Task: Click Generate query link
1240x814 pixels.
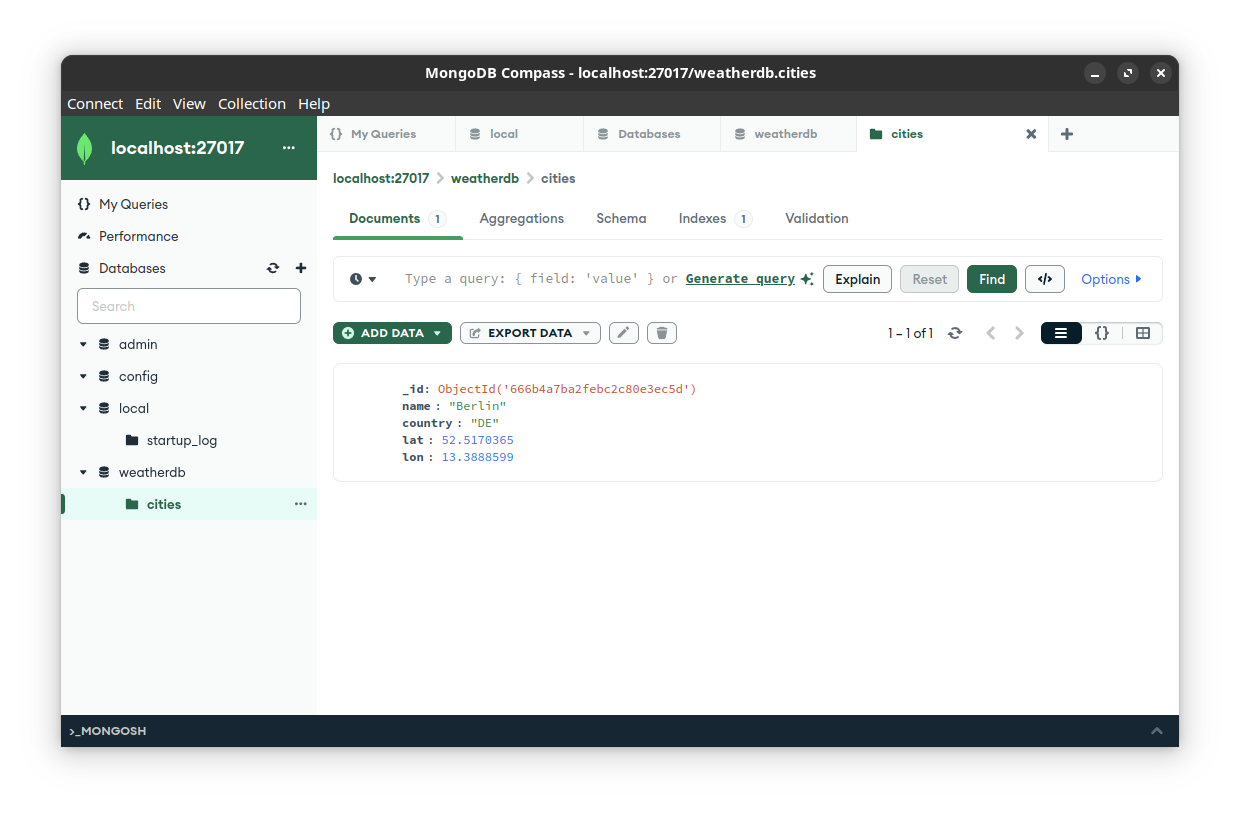Action: click(x=741, y=278)
